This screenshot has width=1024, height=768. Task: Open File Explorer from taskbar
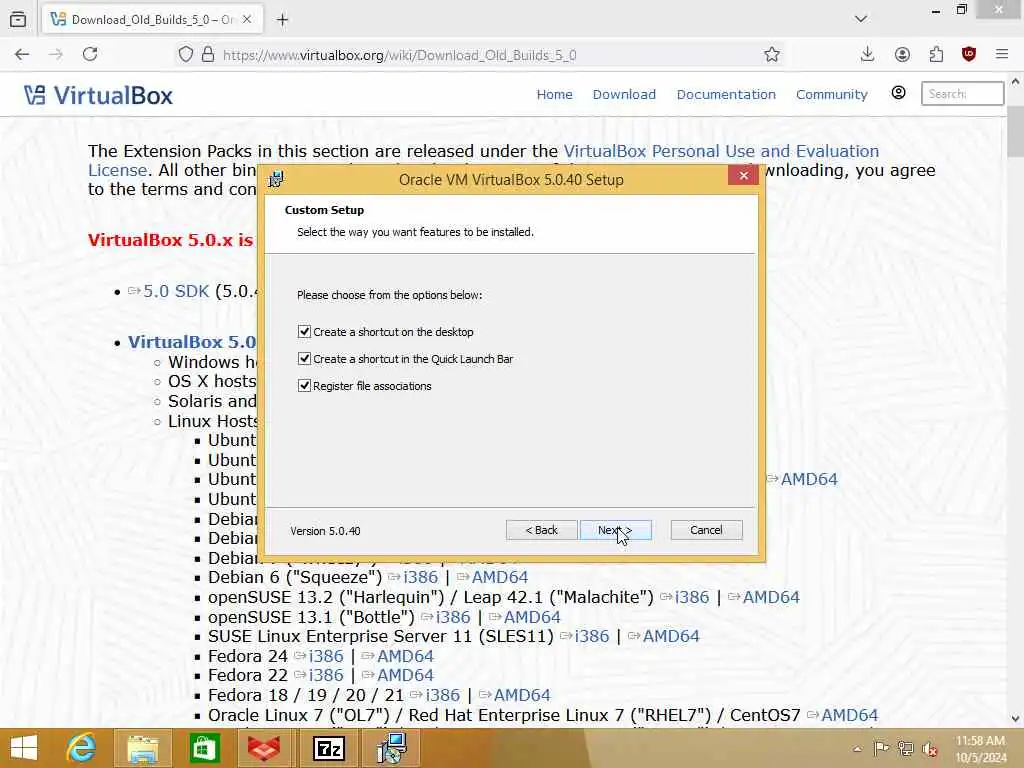point(143,748)
